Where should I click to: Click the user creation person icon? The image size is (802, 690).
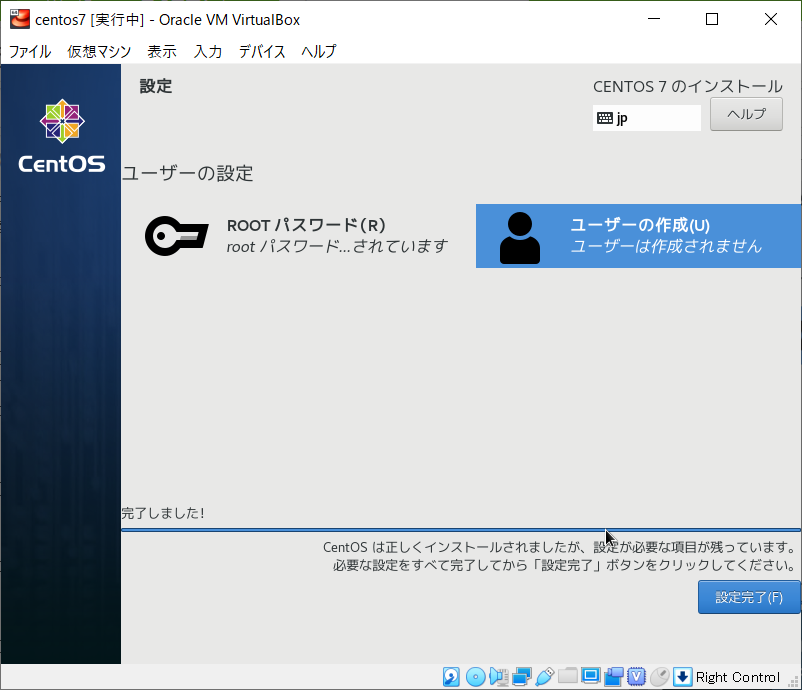tap(520, 238)
